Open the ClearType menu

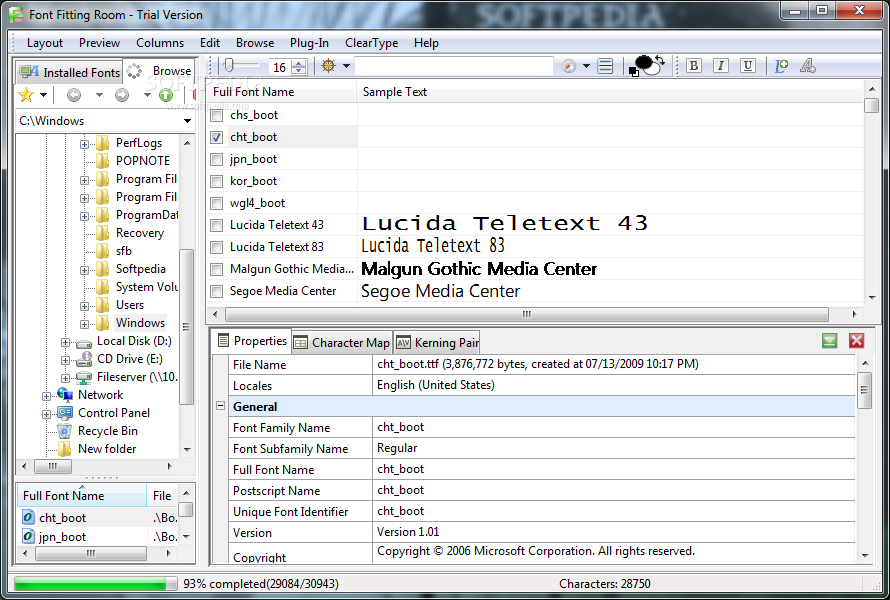tap(371, 43)
